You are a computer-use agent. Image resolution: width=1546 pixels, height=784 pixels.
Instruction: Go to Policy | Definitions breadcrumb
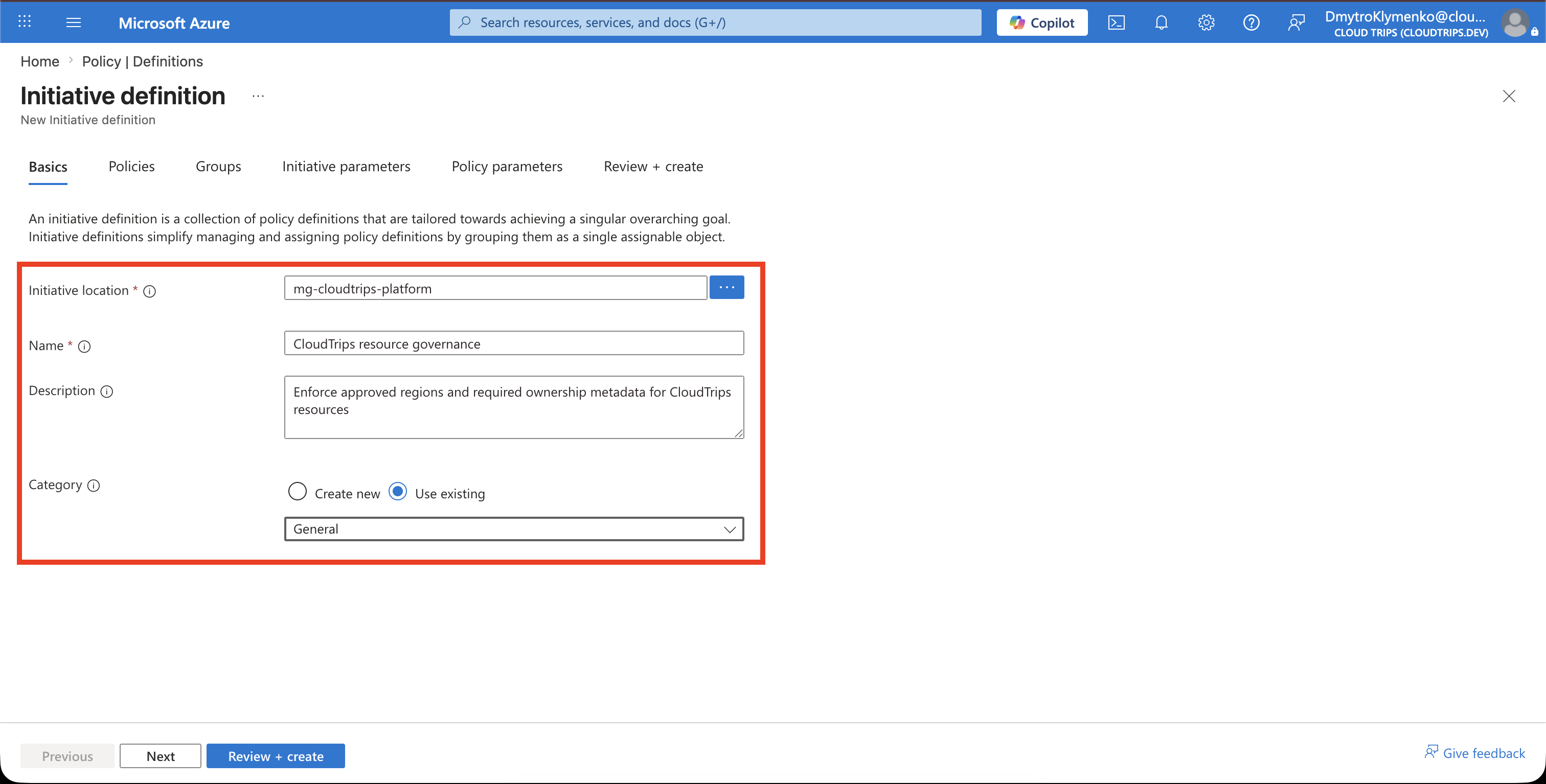tap(142, 61)
